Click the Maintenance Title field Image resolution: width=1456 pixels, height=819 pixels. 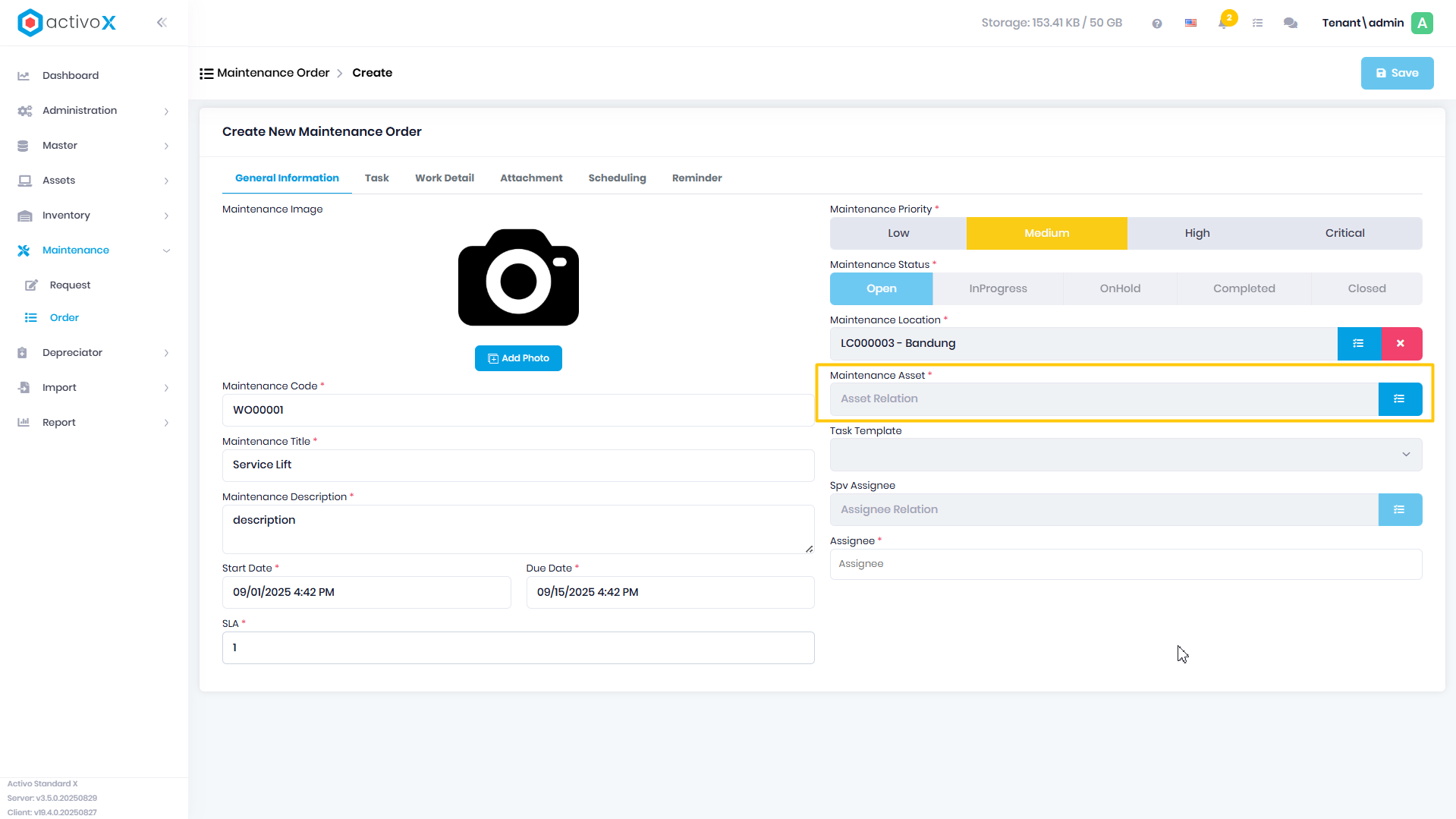[518, 465]
